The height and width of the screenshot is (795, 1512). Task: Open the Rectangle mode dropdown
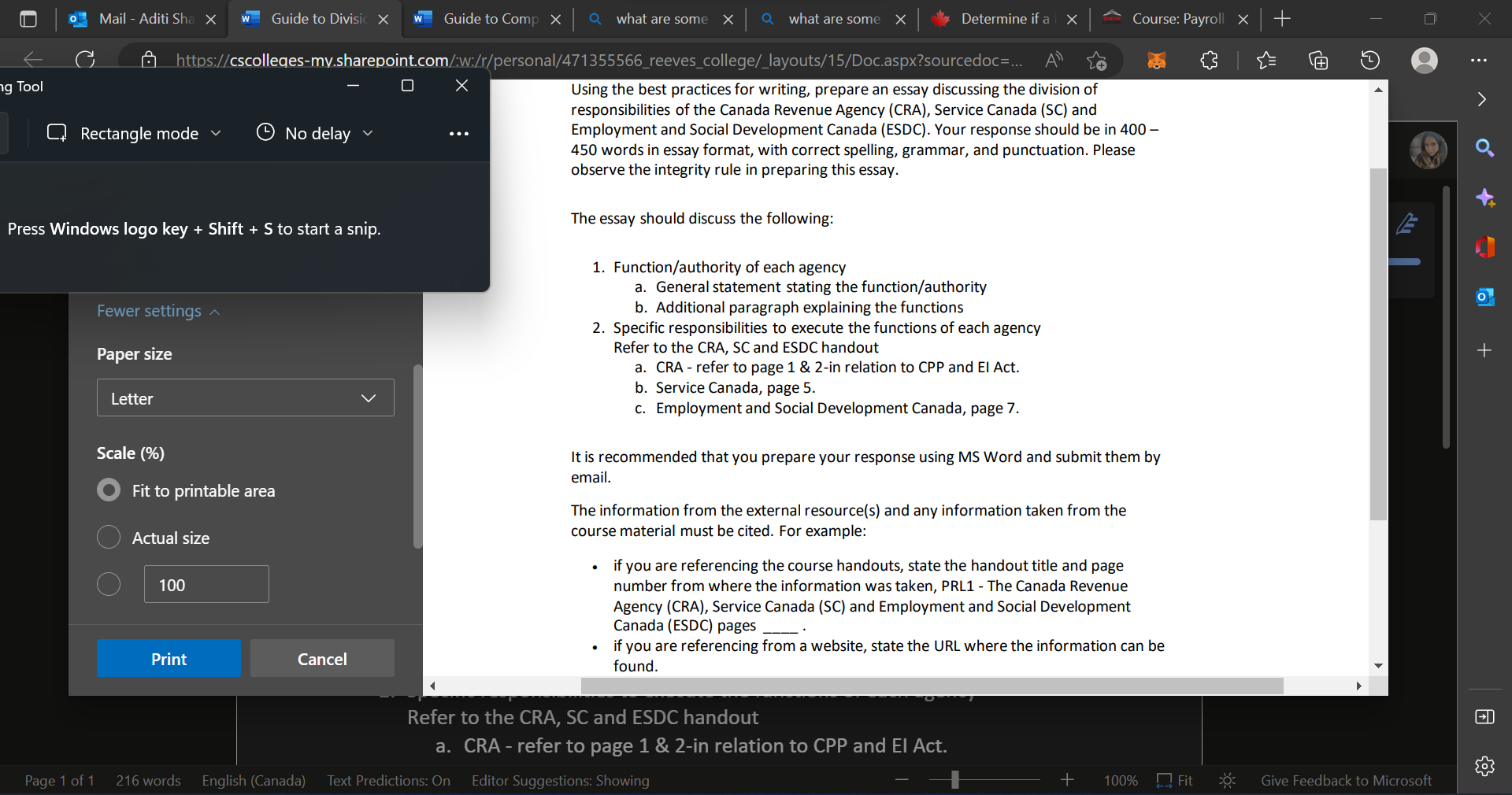pos(217,133)
